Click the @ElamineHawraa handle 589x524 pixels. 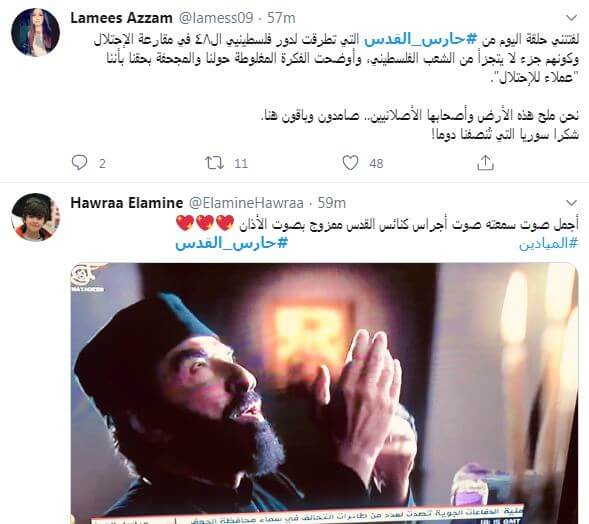click(246, 203)
